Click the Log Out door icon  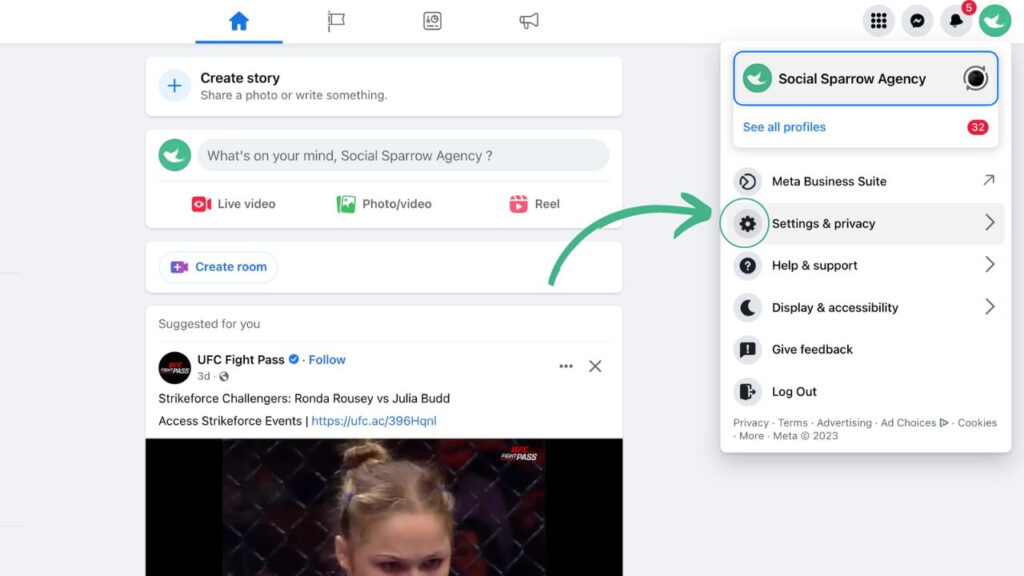tap(748, 392)
